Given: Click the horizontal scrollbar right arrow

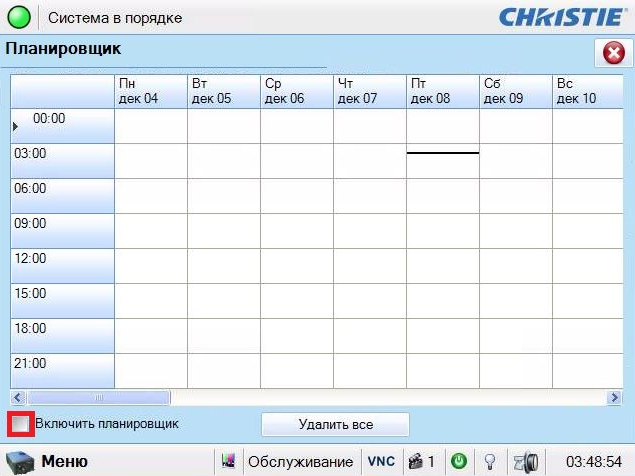Looking at the screenshot, I should [x=614, y=397].
